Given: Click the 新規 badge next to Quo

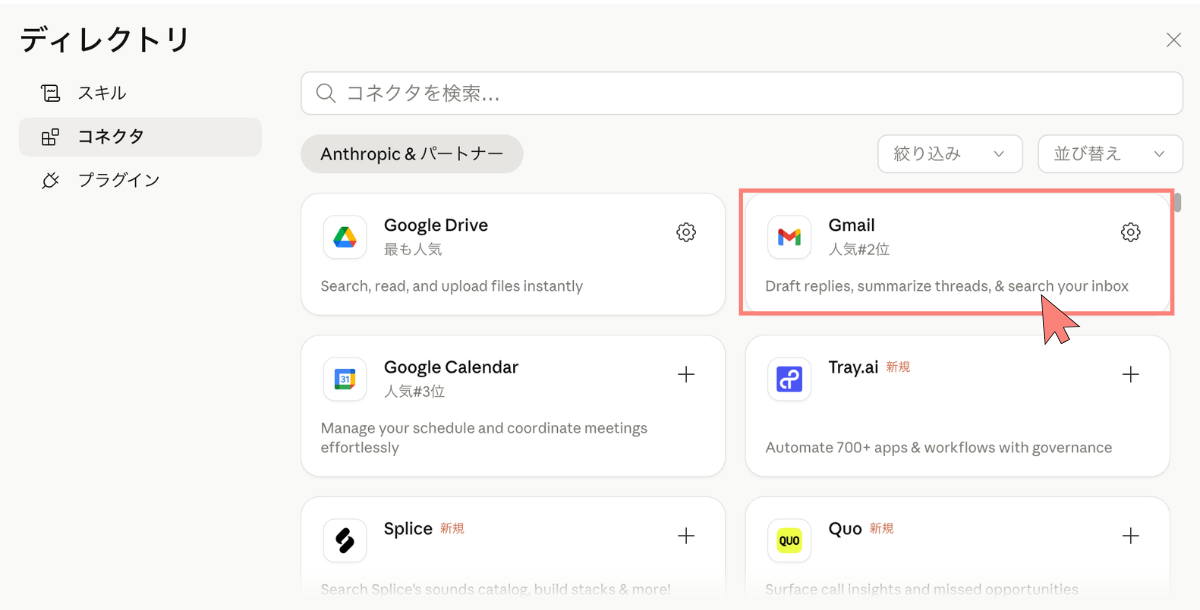Looking at the screenshot, I should [881, 529].
